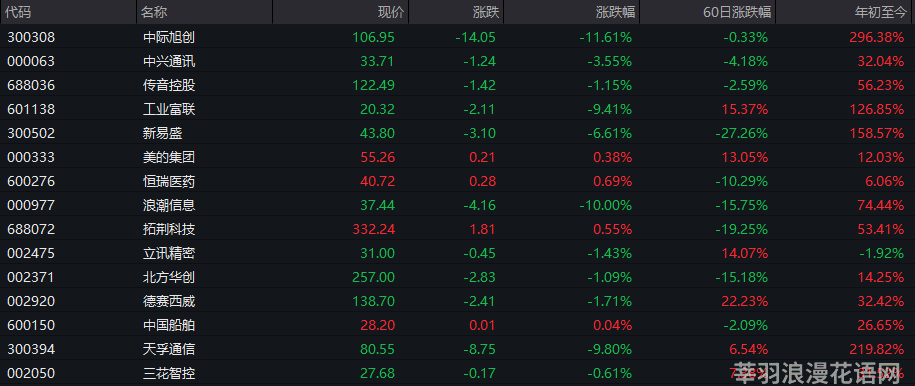915x386 pixels.
Task: Select year-to-date value 296.38%
Action: point(876,37)
